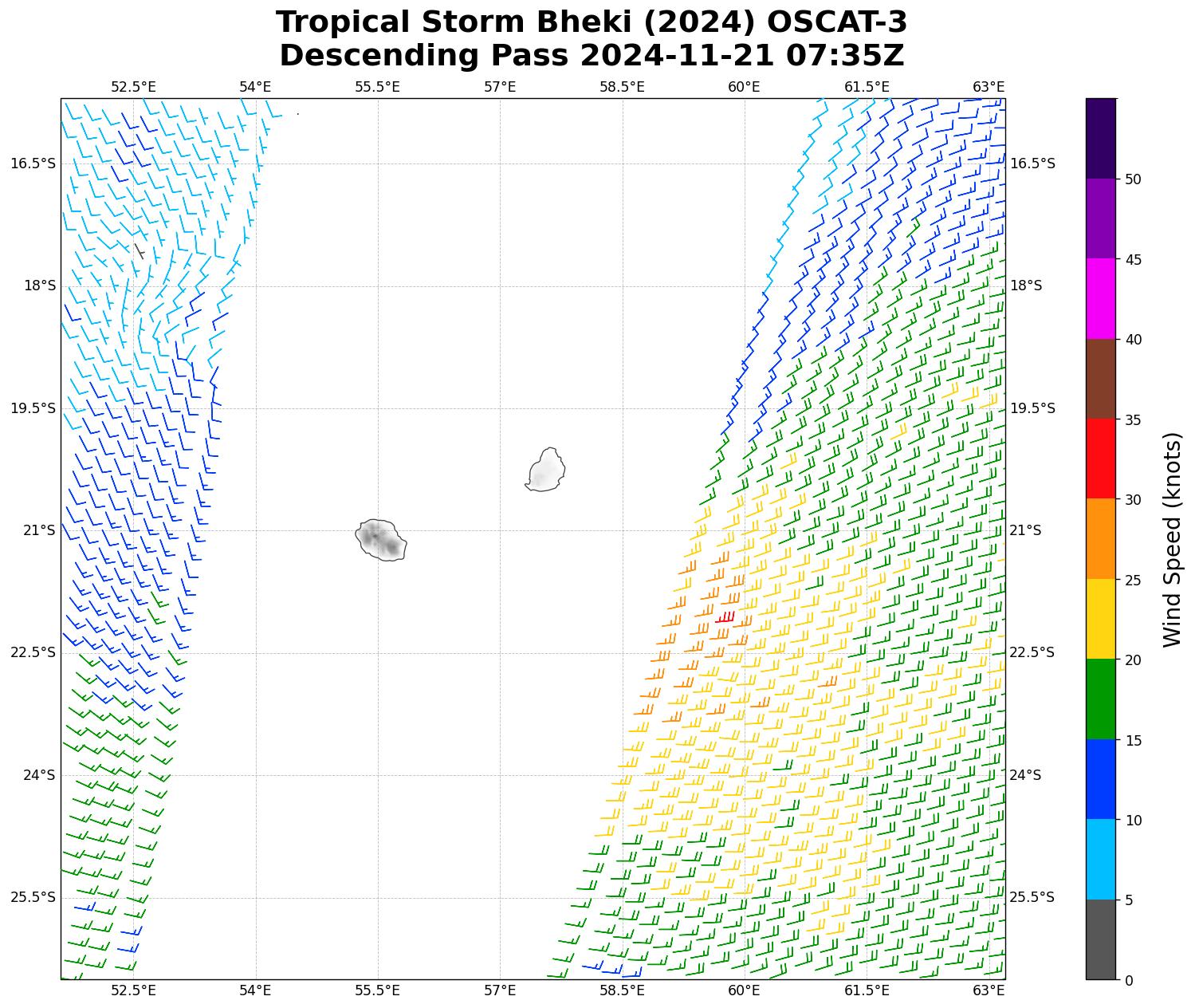Screen dimensions: 1195x1008
Task: Click the Réunion island near 55.5°E 21°S
Action: (381, 540)
